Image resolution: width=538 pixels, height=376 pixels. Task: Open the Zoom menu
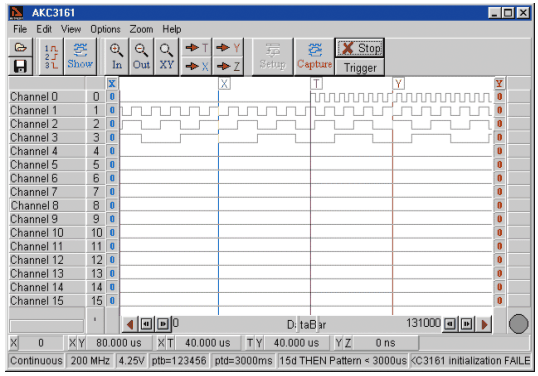coord(141,29)
